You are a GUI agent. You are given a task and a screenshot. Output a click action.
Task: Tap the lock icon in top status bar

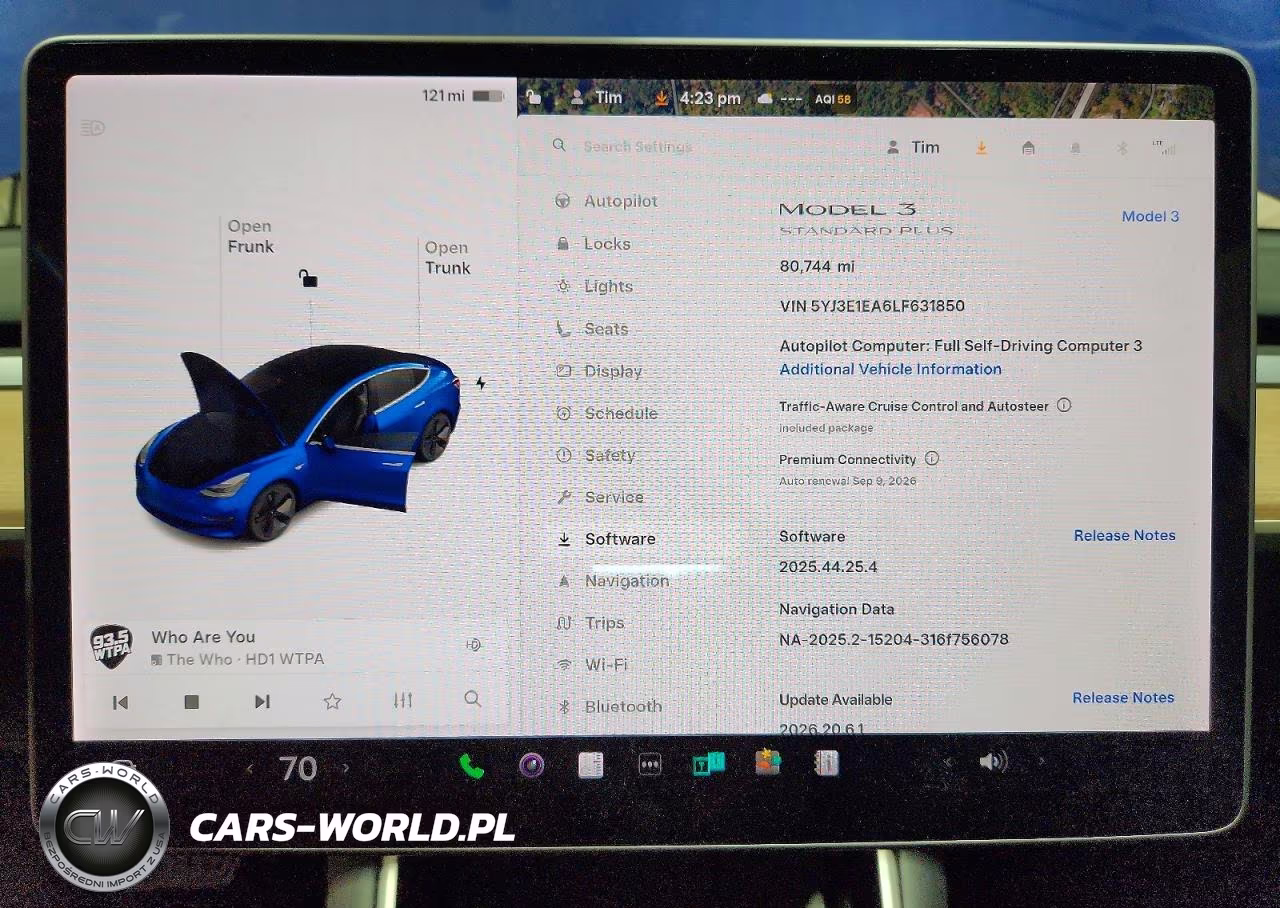point(534,97)
